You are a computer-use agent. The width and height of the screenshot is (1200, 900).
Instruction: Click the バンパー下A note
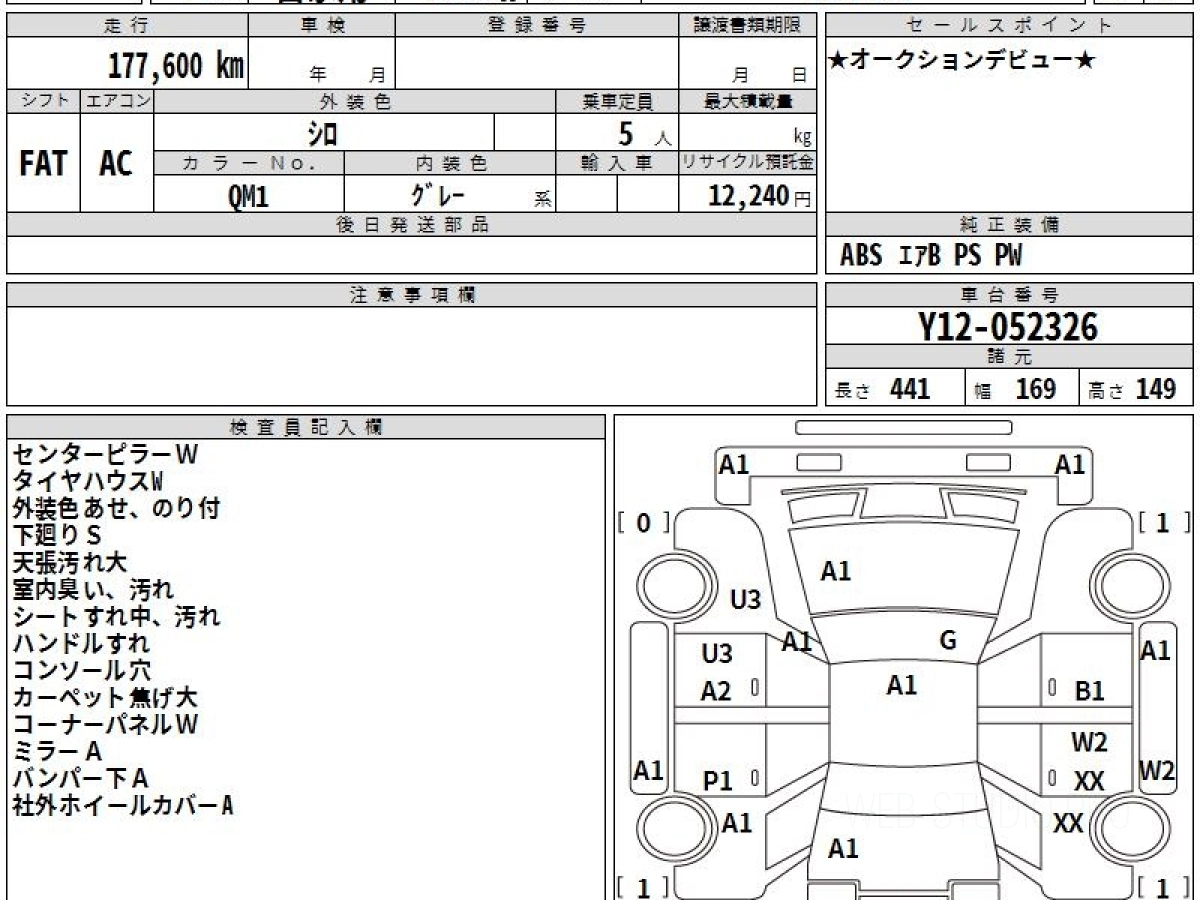pyautogui.click(x=80, y=778)
